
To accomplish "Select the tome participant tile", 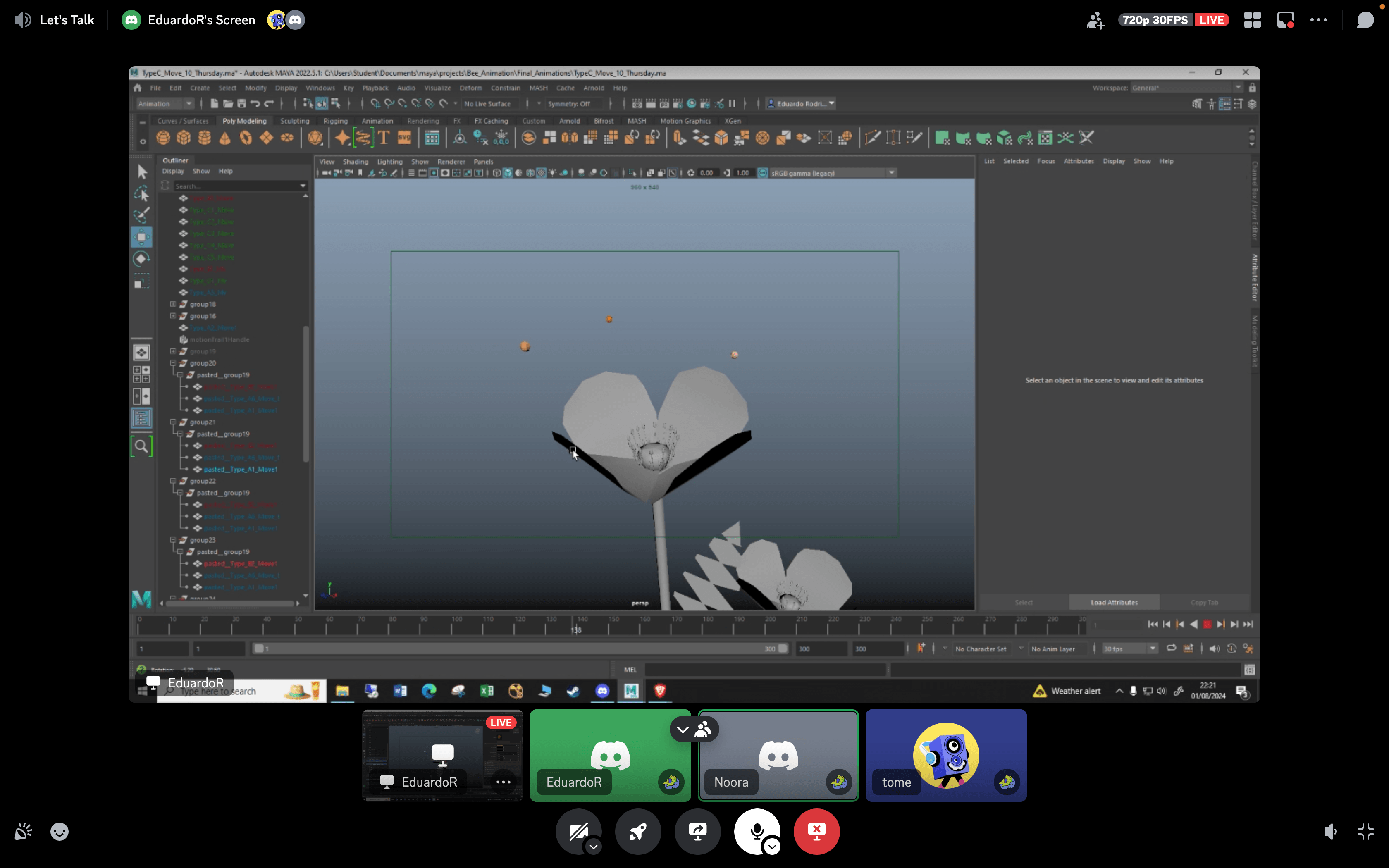I will (945, 755).
